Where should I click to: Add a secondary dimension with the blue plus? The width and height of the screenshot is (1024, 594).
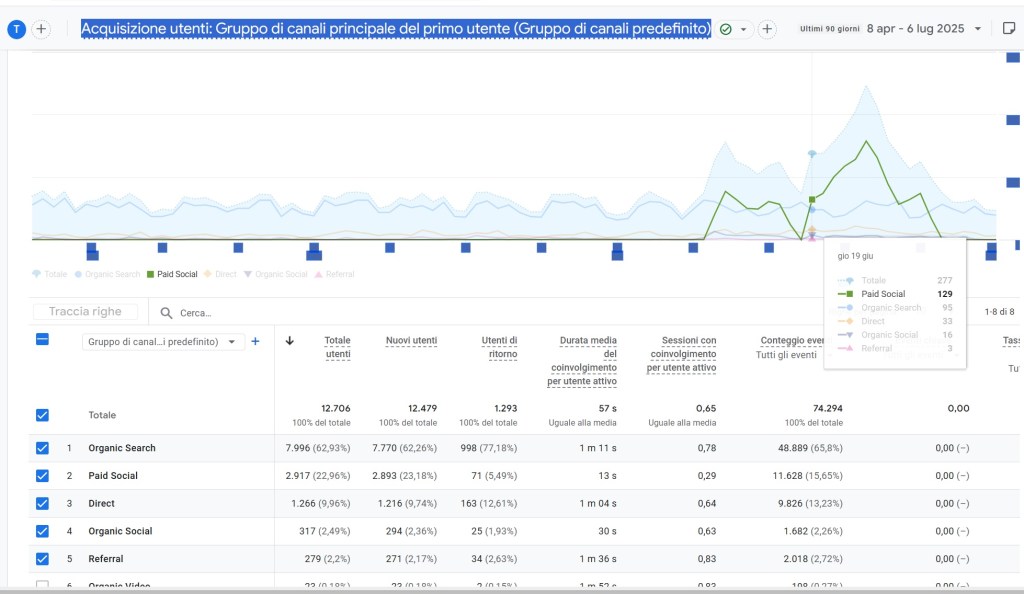pyautogui.click(x=255, y=341)
